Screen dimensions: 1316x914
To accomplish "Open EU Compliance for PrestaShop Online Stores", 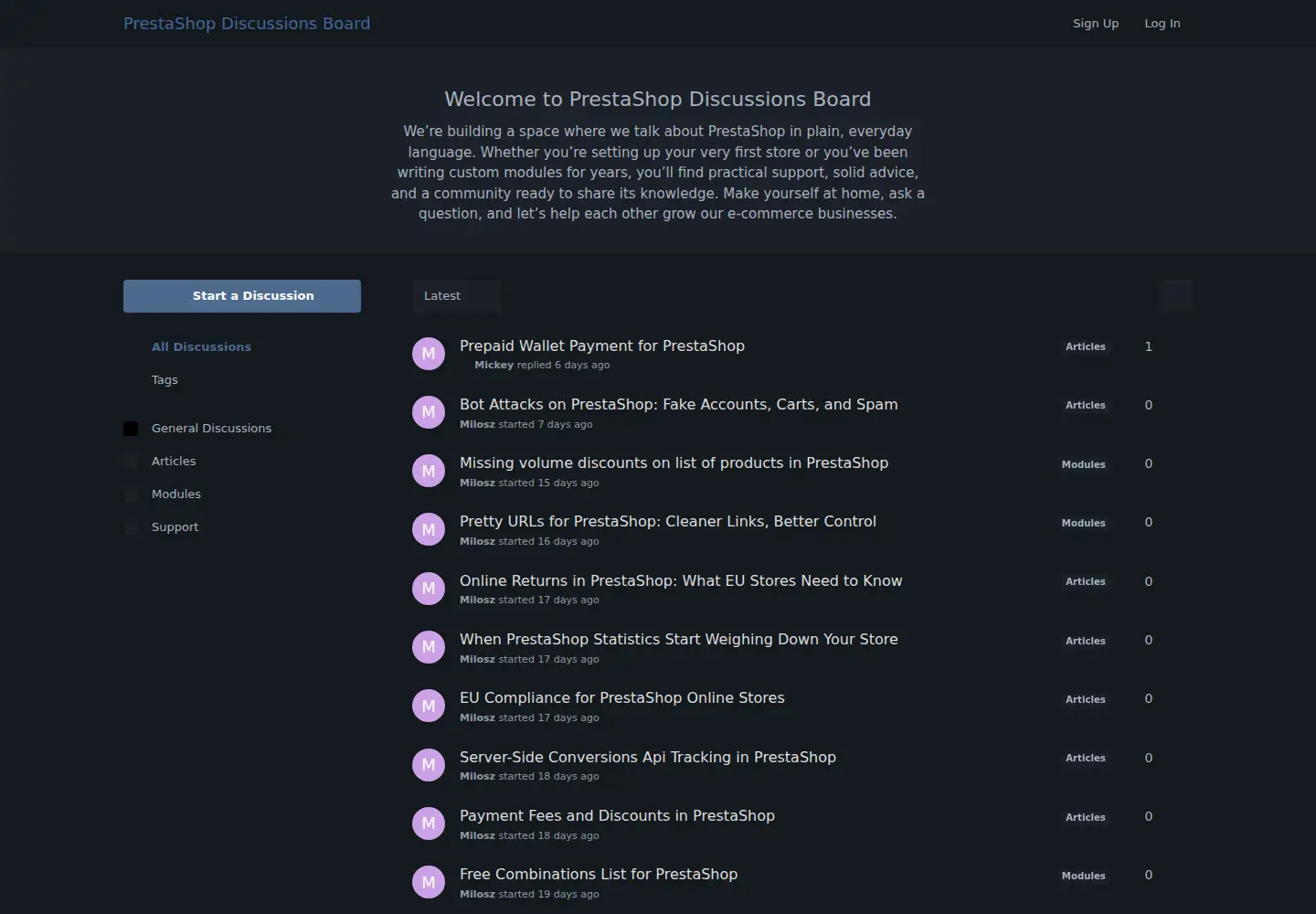I will (622, 697).
